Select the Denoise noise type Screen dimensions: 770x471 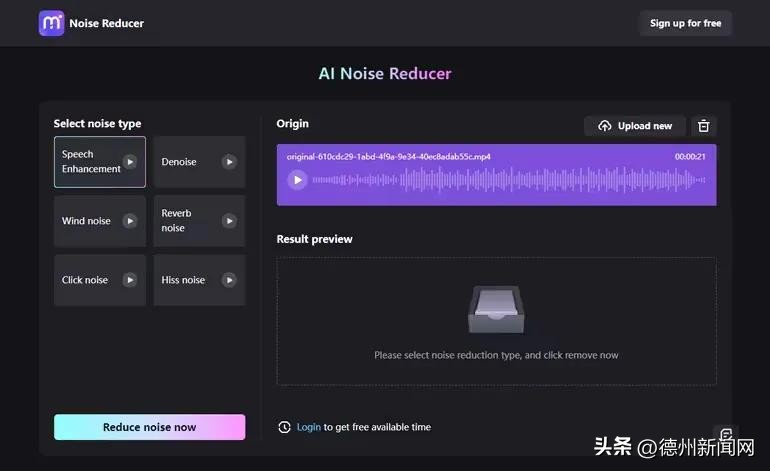(x=184, y=162)
